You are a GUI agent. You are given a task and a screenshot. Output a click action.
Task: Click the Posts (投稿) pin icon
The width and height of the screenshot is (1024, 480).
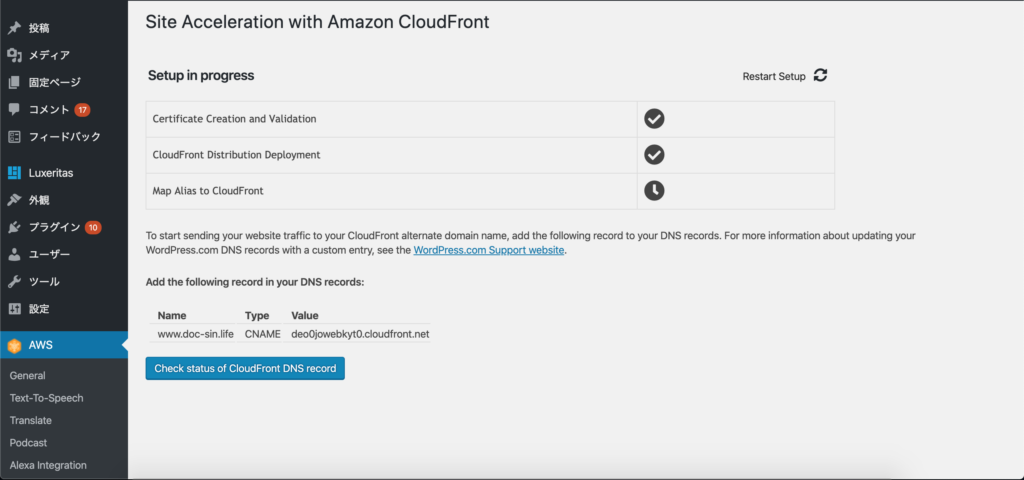pos(14,28)
